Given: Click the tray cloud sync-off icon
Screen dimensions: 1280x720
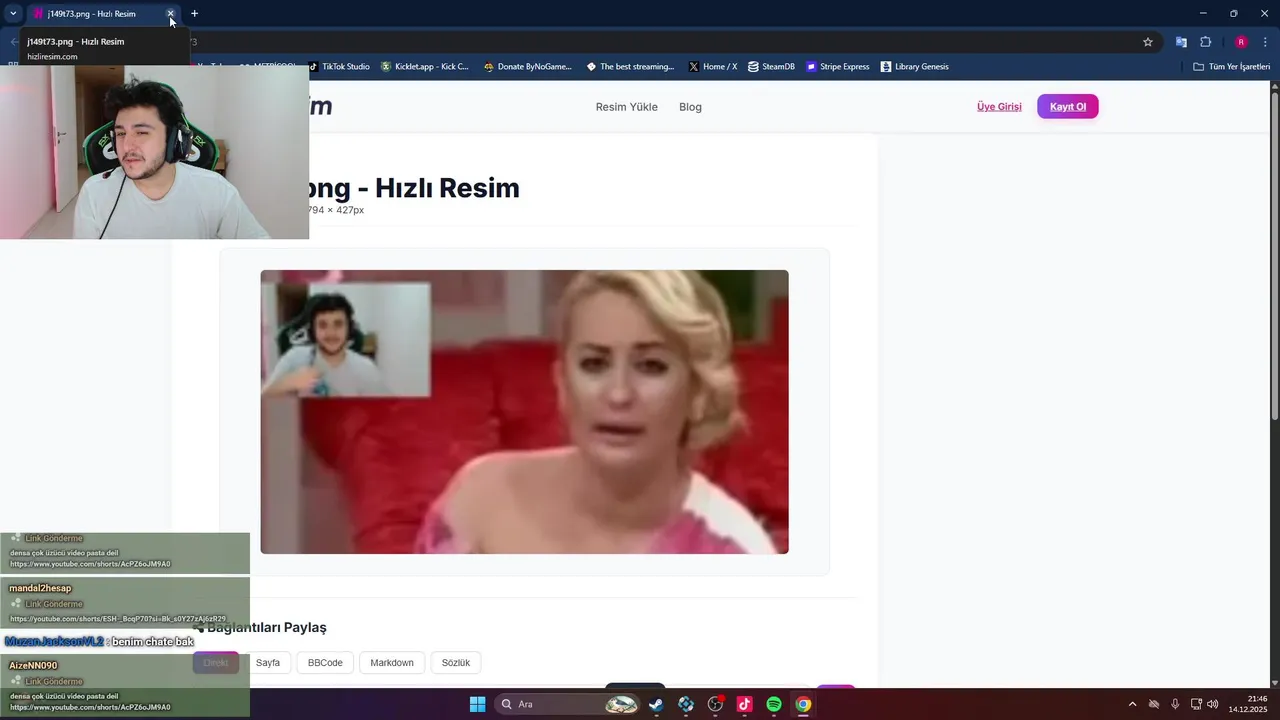Looking at the screenshot, I should point(1154,704).
